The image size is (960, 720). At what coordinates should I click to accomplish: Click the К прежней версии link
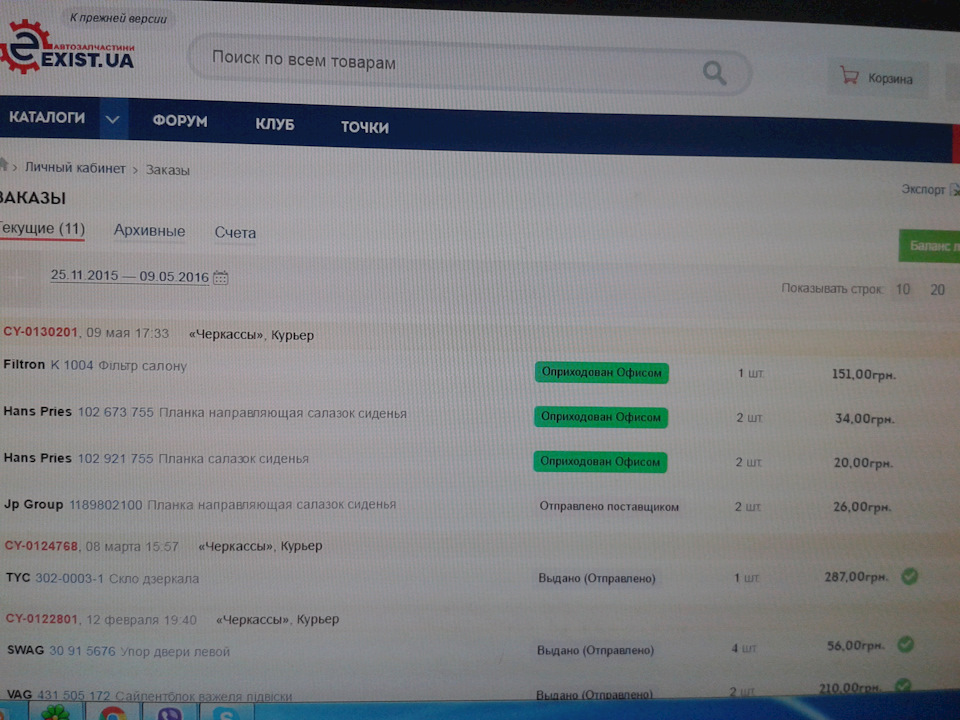click(118, 18)
